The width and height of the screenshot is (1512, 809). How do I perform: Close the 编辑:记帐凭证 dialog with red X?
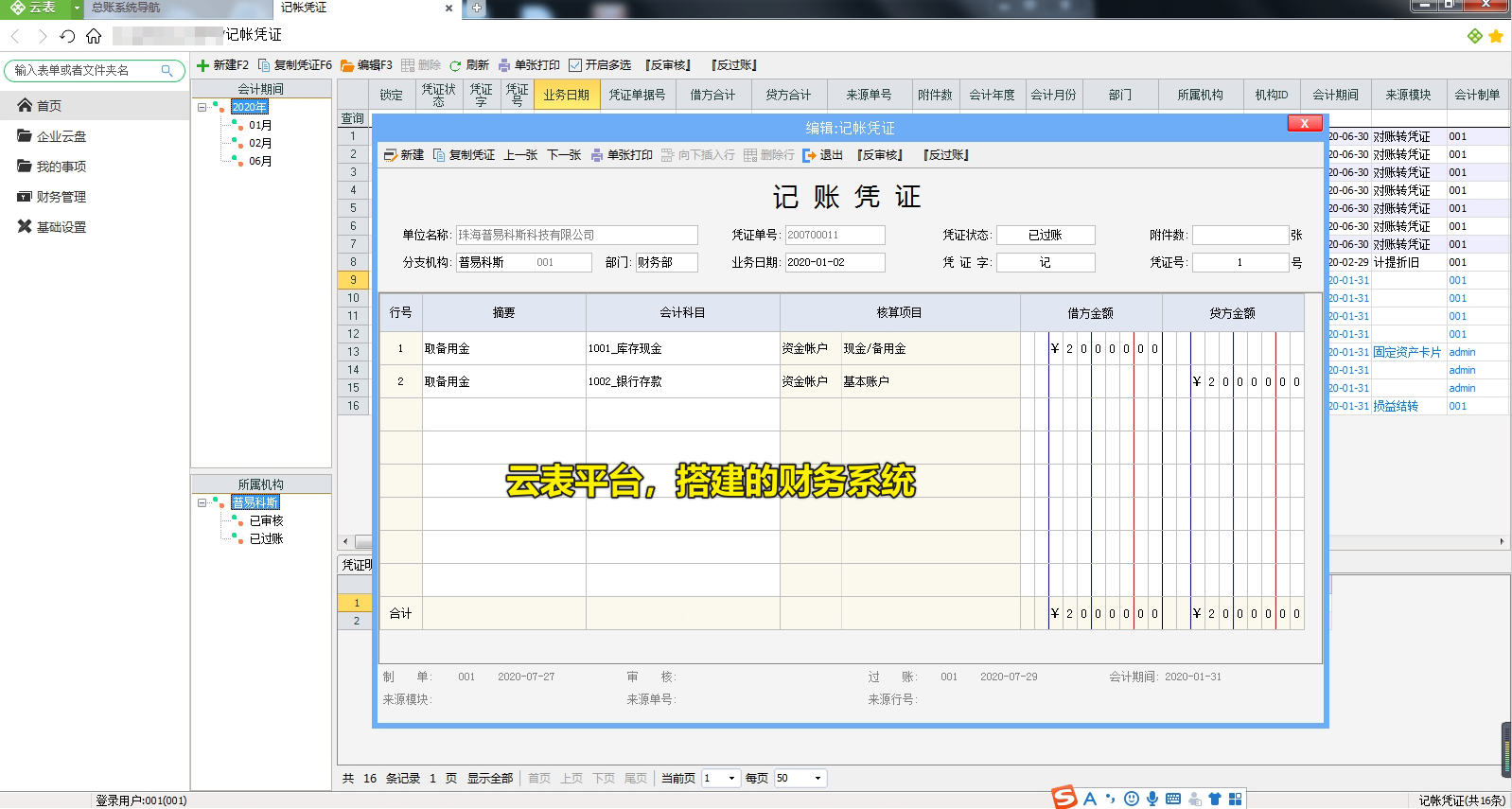pyautogui.click(x=1304, y=124)
